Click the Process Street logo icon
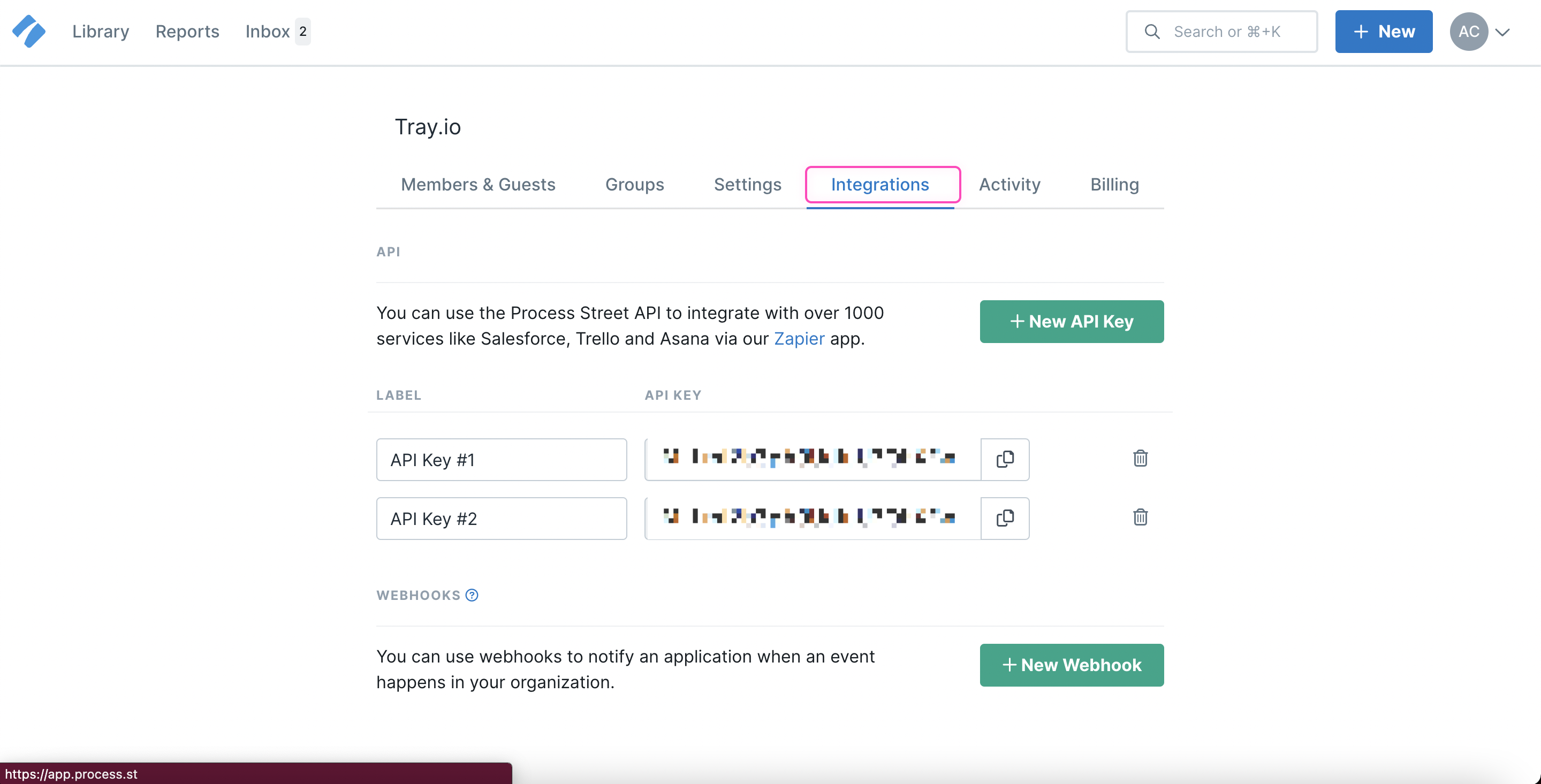Viewport: 1541px width, 784px height. [29, 31]
